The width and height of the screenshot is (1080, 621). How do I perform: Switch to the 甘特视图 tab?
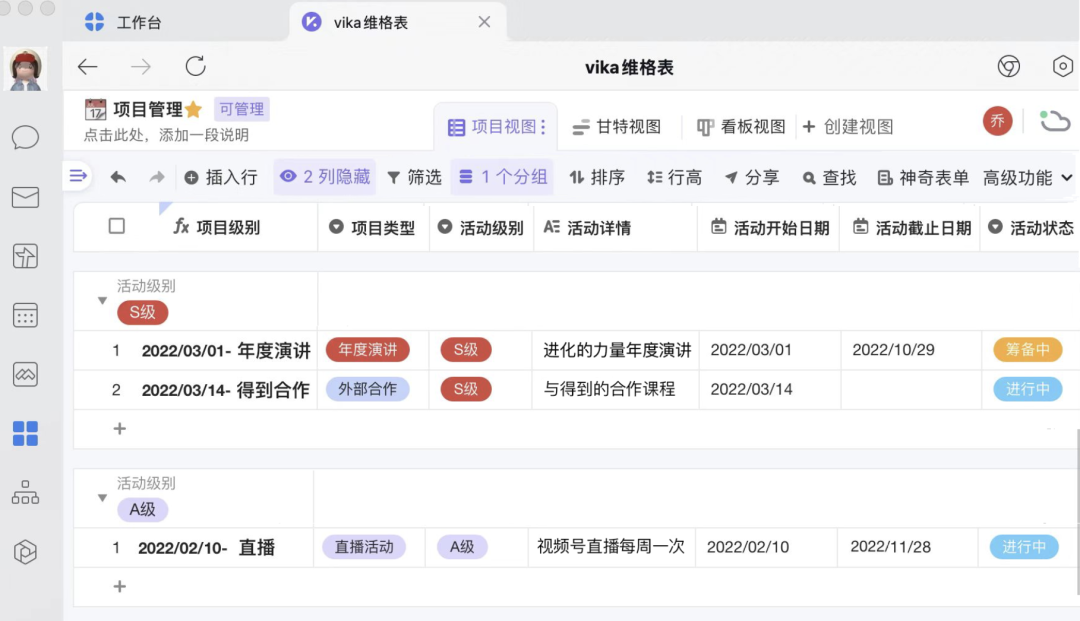click(x=617, y=128)
